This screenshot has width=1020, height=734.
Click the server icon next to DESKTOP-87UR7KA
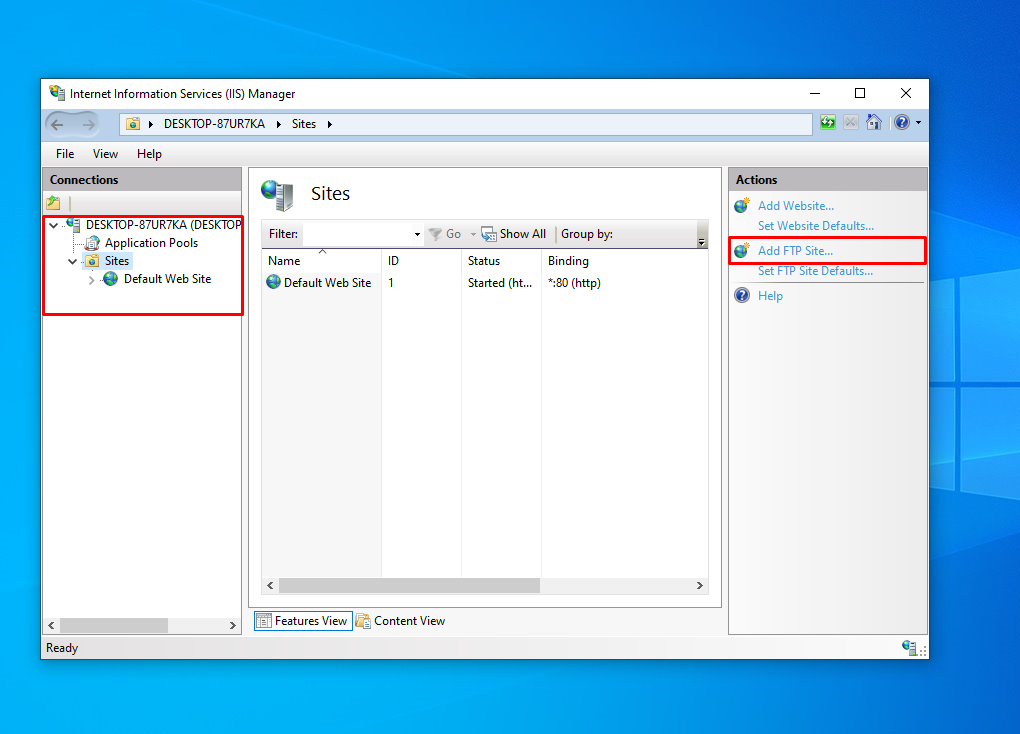74,224
